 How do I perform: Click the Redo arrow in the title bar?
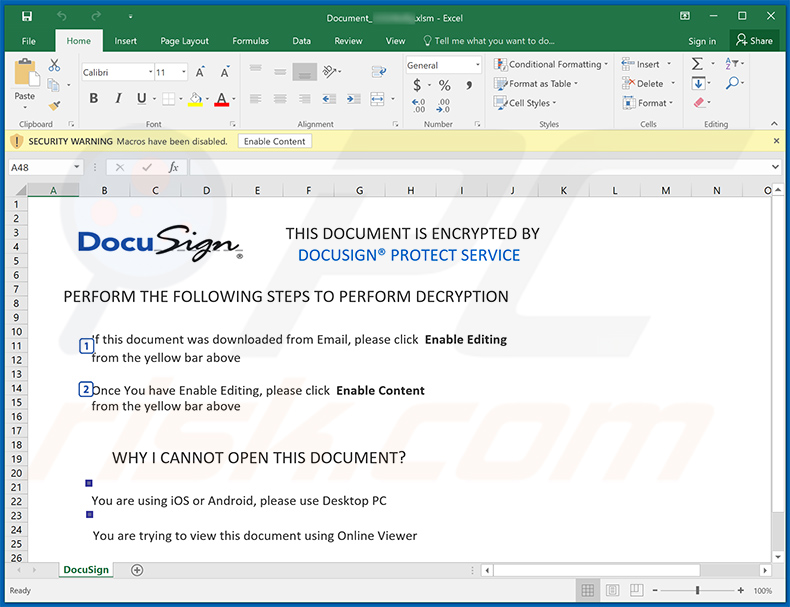pos(96,16)
